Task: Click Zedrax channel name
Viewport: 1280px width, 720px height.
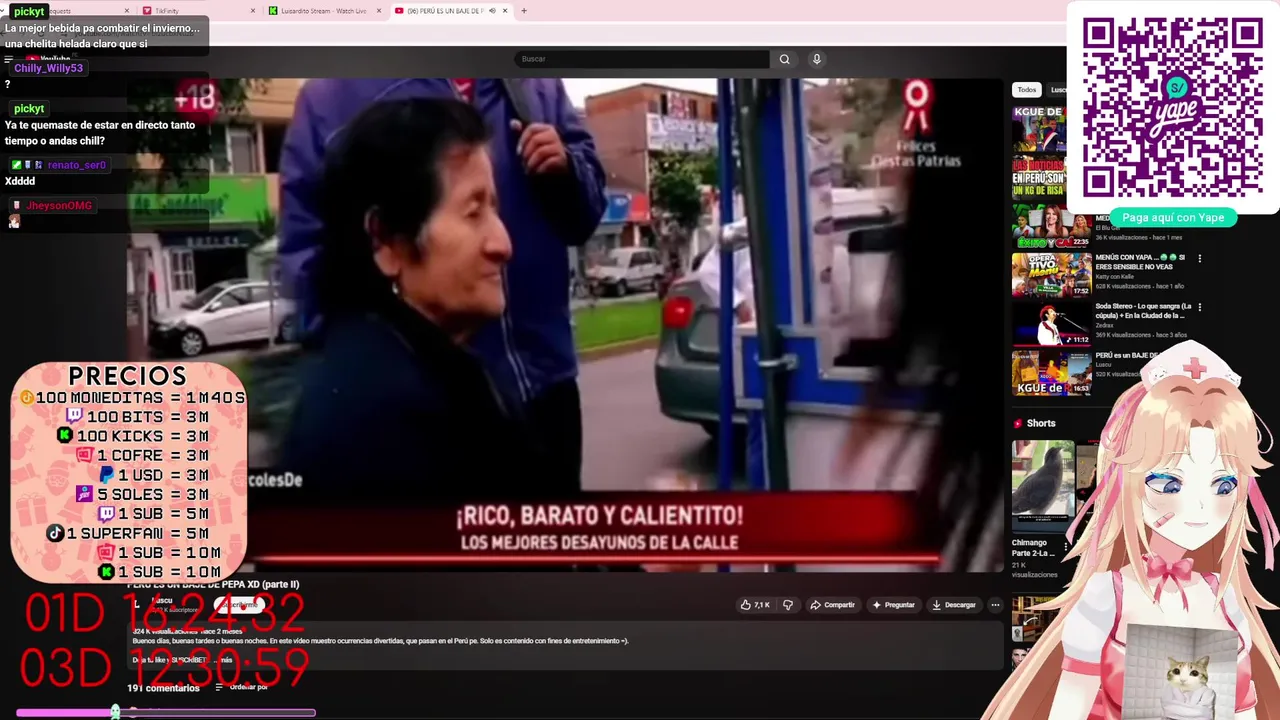Action: (x=1106, y=325)
